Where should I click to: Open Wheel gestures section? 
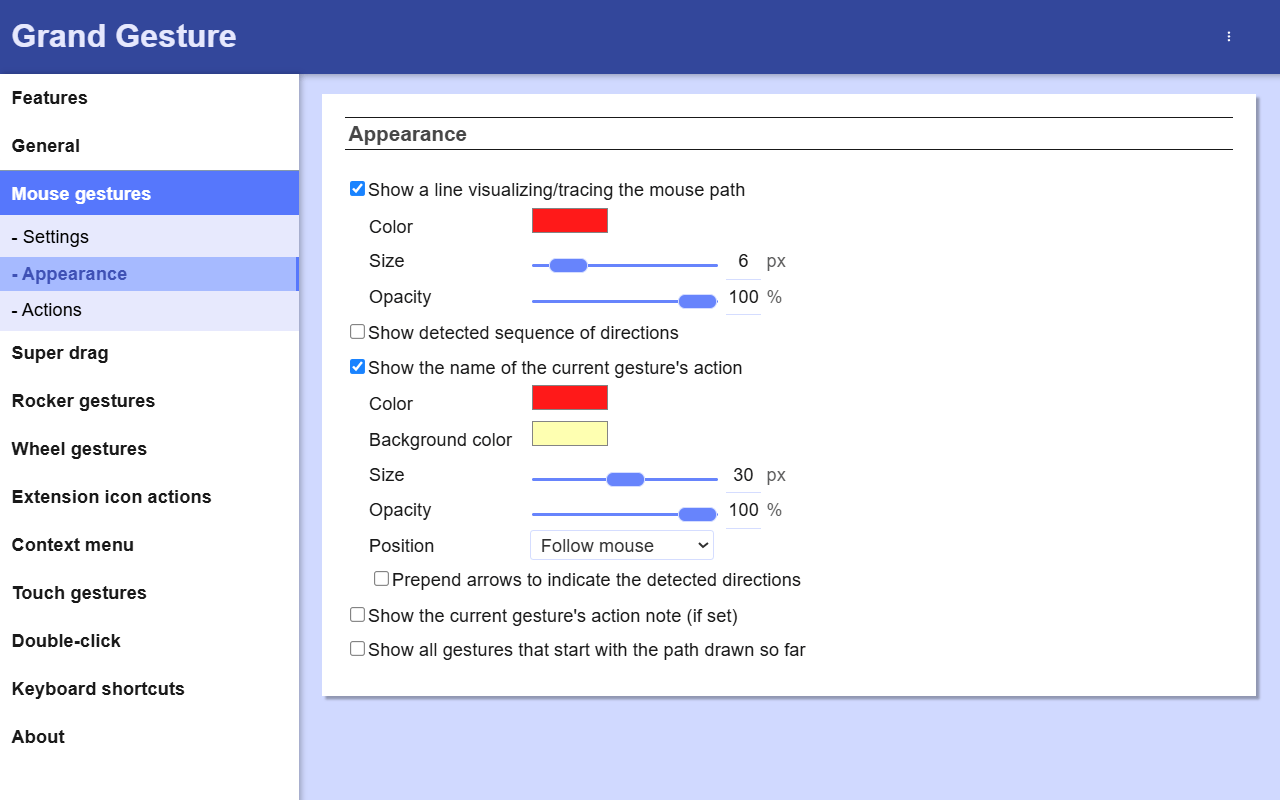[149, 449]
